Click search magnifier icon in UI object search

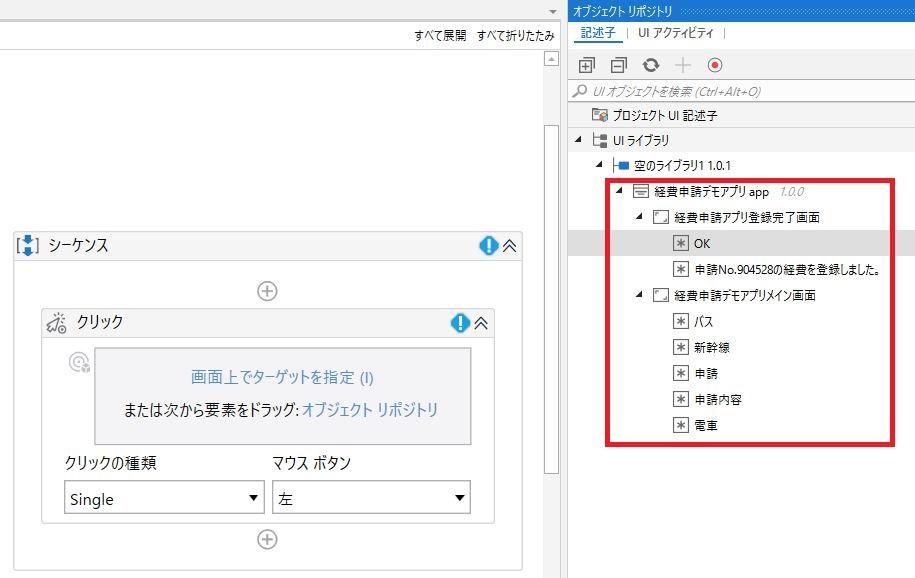580,91
